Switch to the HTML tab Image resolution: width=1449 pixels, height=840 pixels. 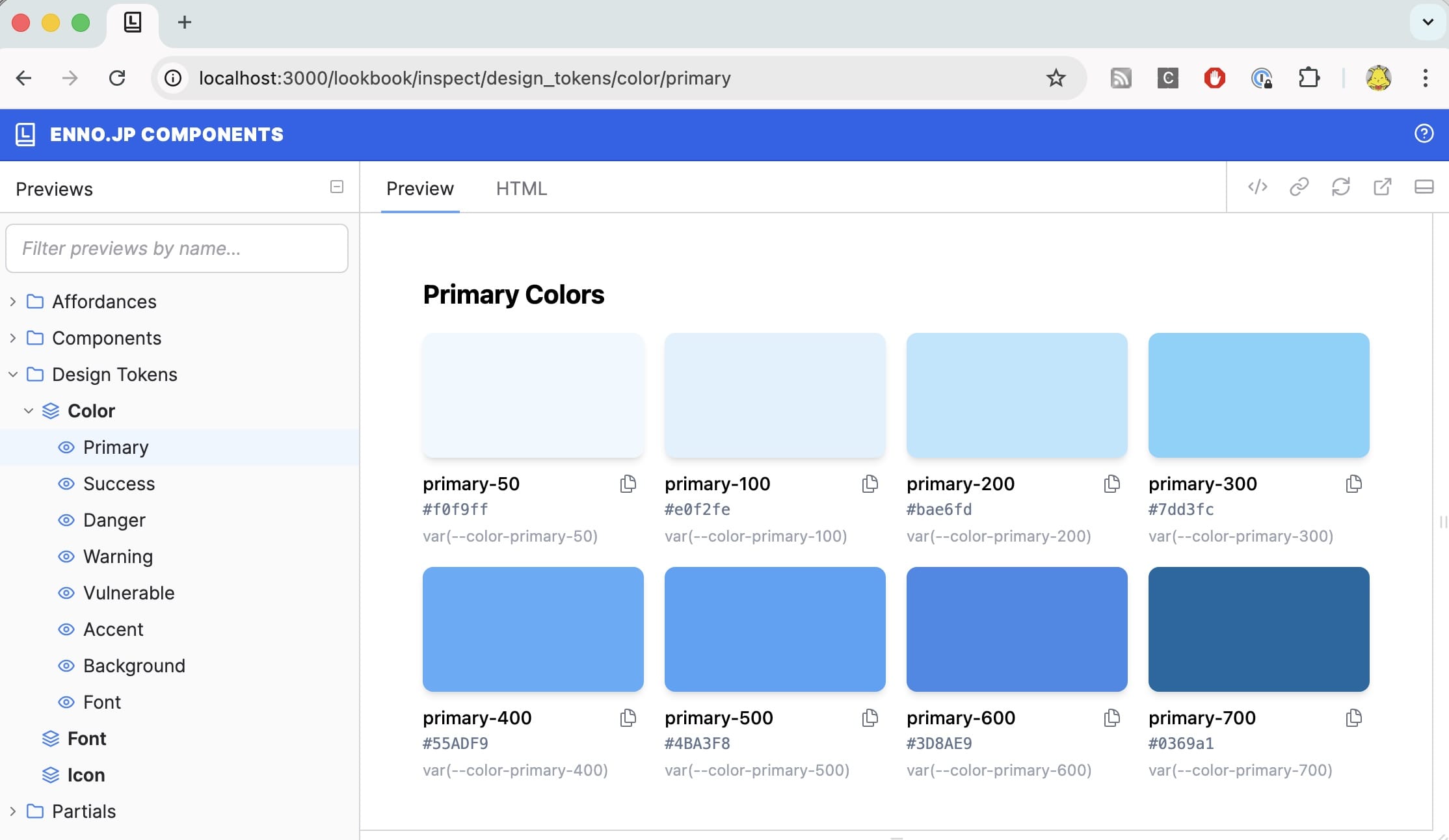(x=521, y=189)
